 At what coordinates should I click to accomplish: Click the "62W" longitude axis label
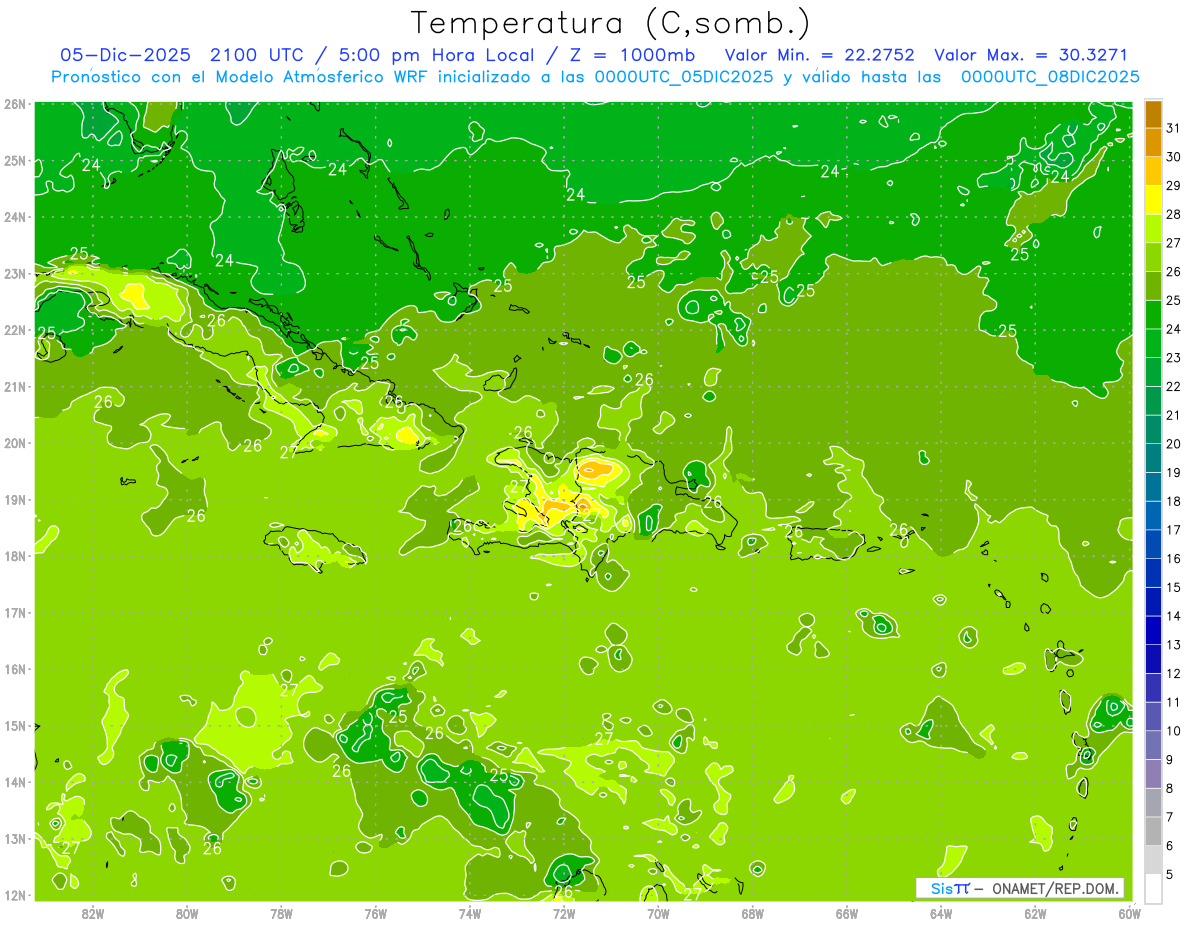[x=1035, y=913]
